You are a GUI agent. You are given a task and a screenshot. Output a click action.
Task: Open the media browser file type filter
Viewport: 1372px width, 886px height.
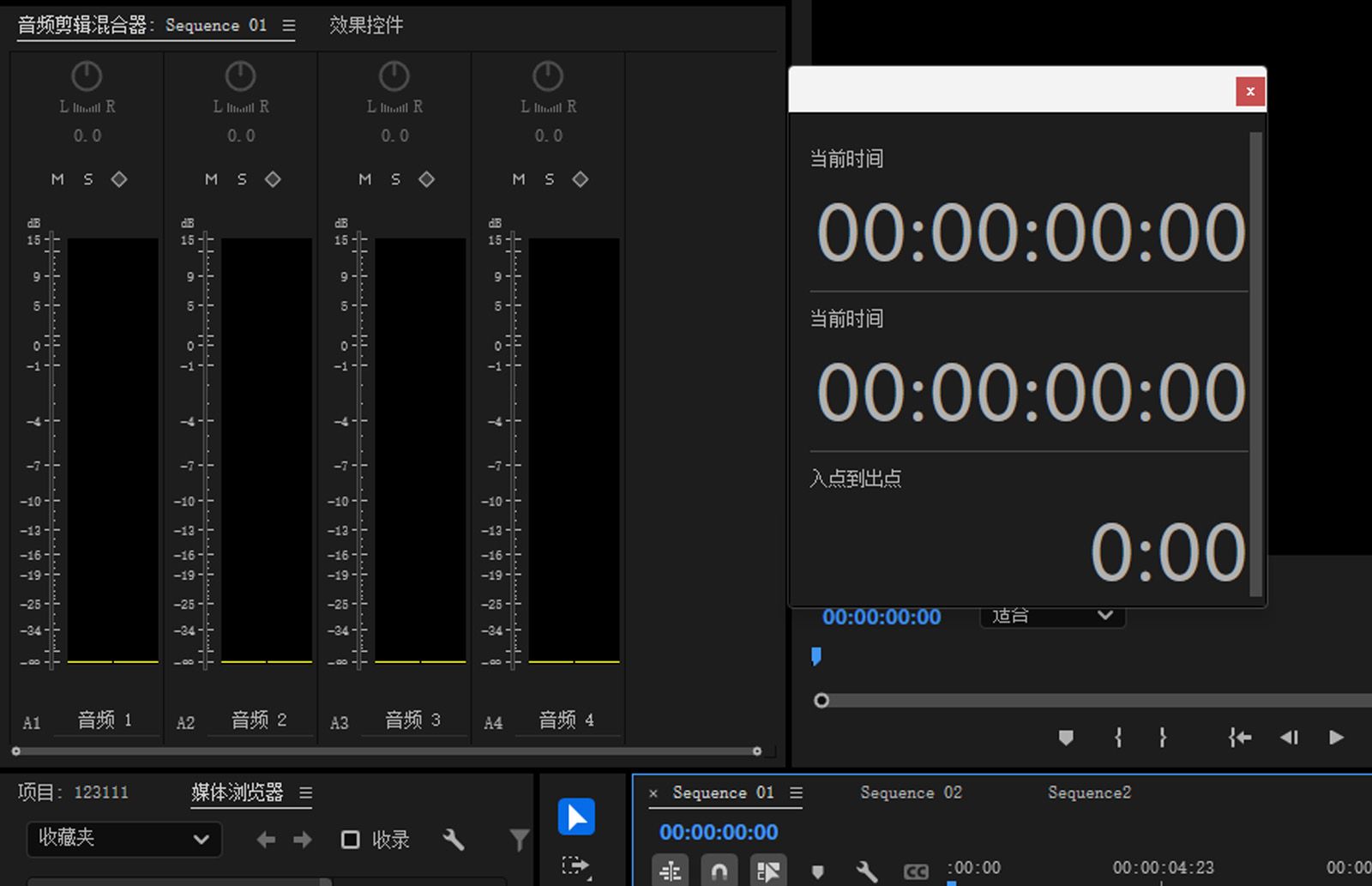(519, 840)
